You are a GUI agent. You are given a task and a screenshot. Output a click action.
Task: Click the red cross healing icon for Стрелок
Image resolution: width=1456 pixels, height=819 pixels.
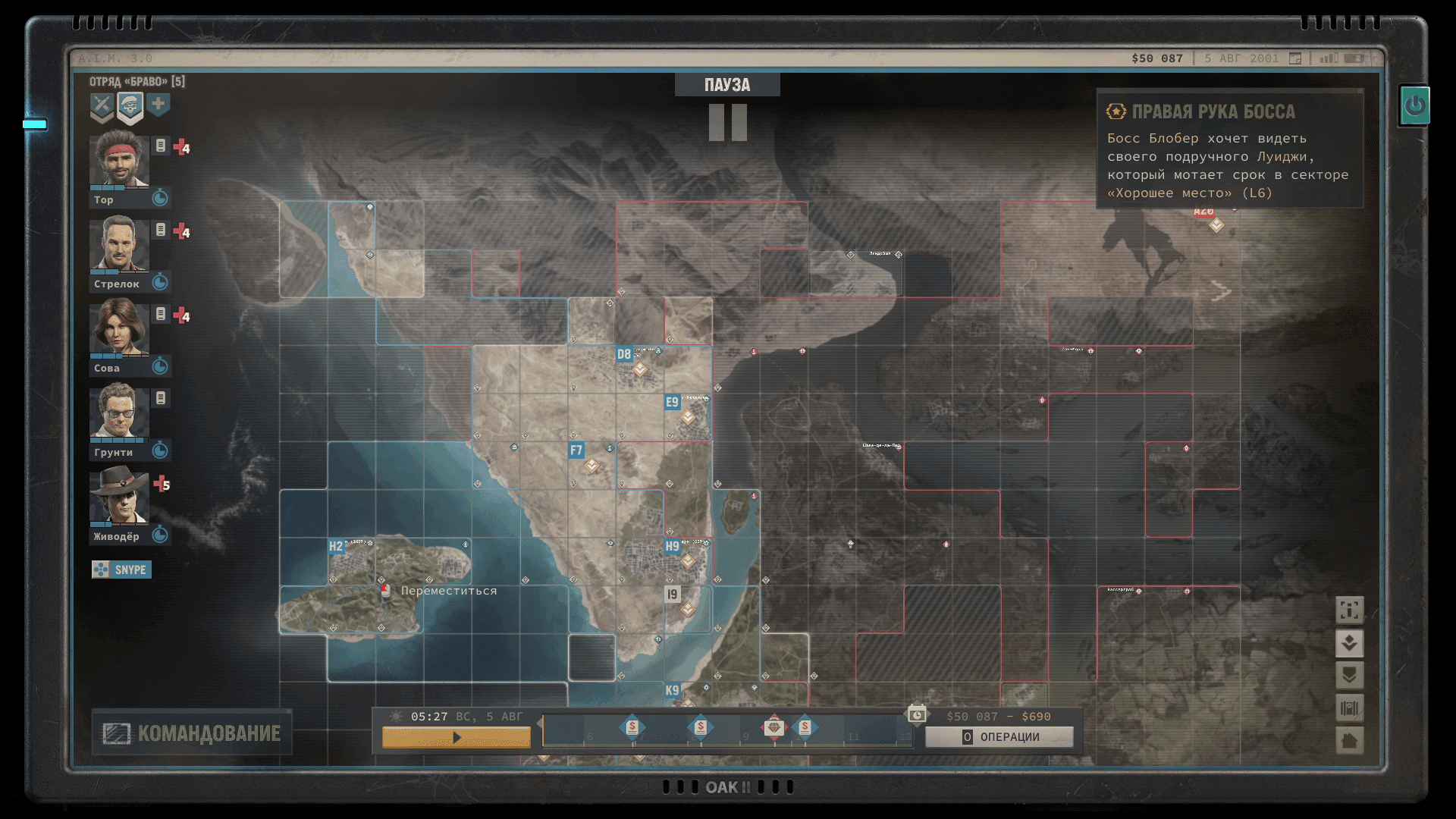(x=181, y=231)
